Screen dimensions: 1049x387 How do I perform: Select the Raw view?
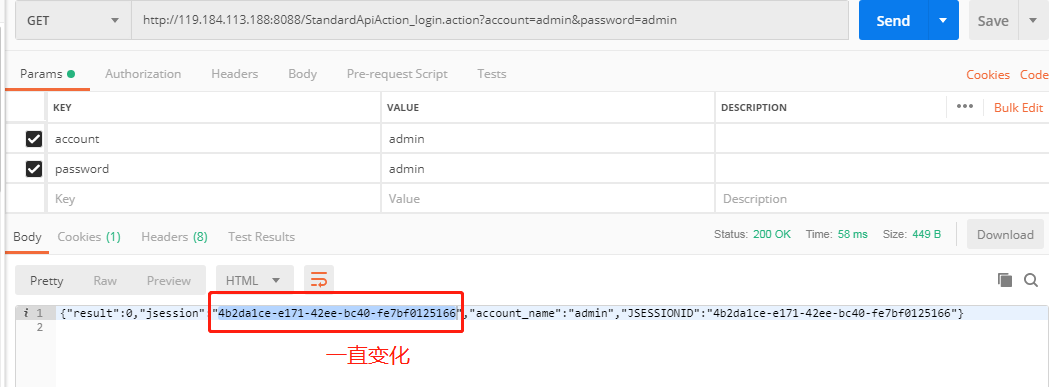105,281
